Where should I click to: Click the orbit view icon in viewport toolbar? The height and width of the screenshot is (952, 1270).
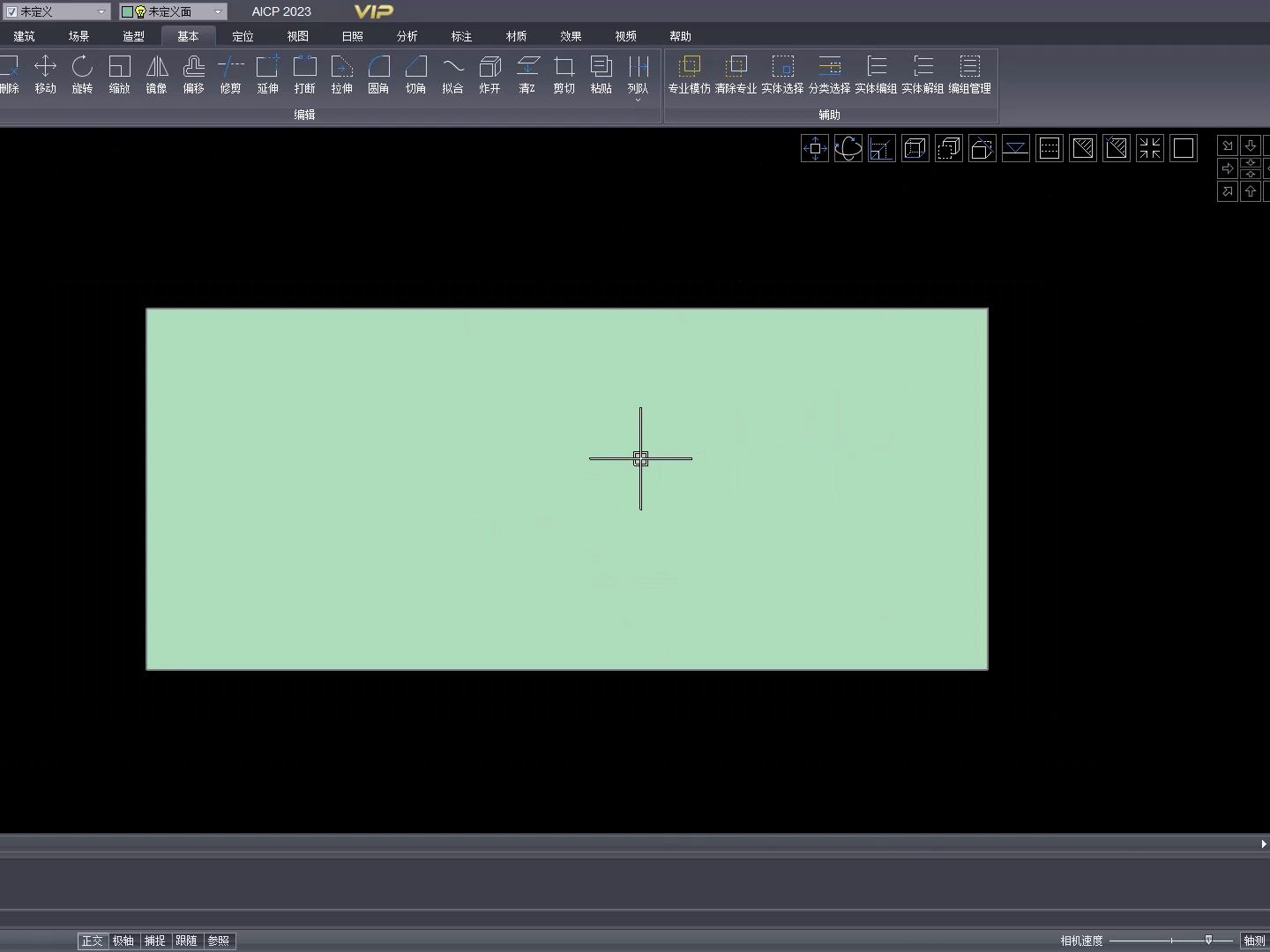coord(848,148)
